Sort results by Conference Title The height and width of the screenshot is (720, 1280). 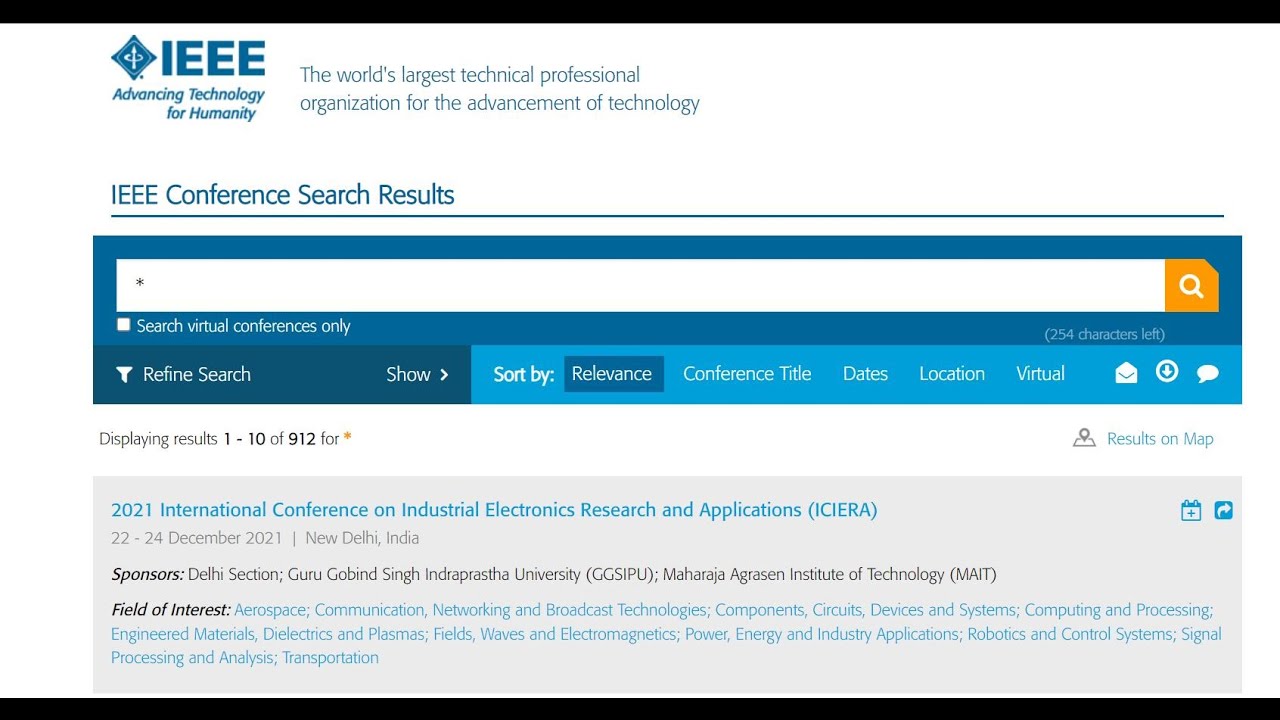tap(747, 374)
